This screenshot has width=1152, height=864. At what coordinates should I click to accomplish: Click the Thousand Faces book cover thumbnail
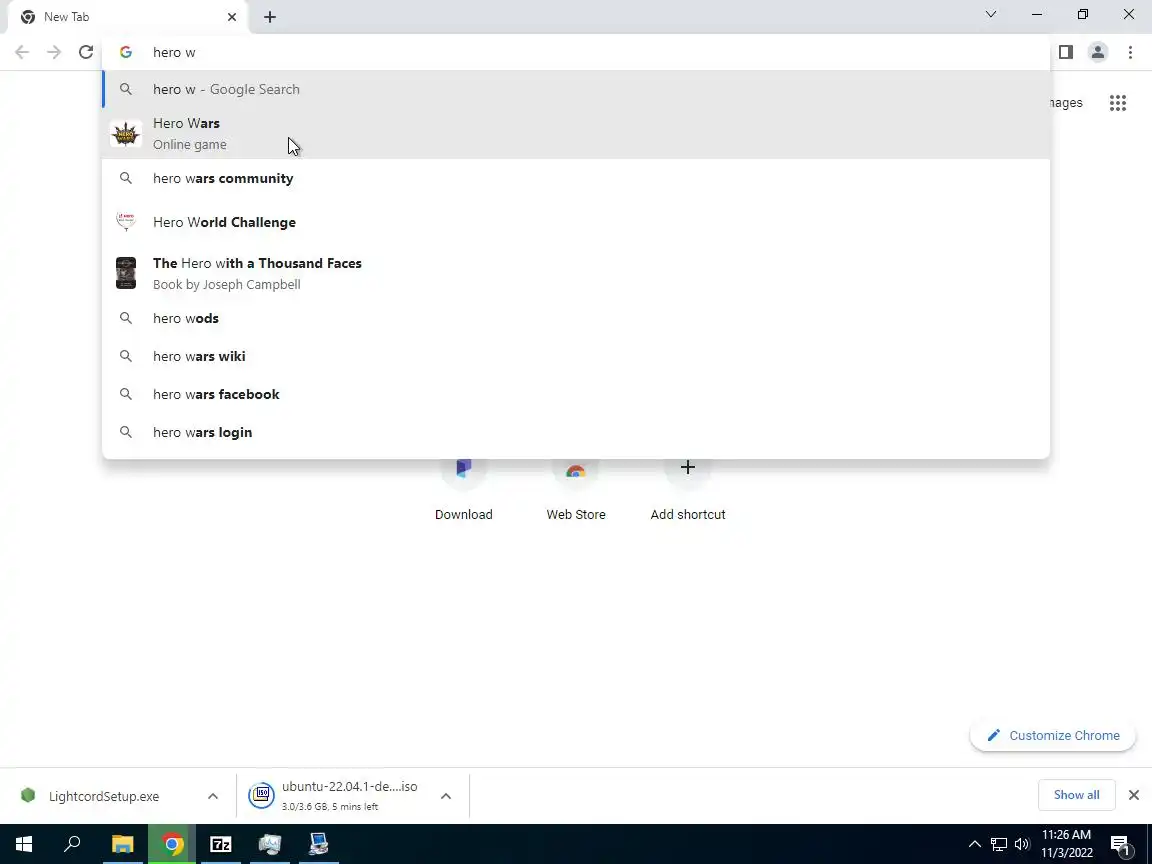click(x=126, y=273)
